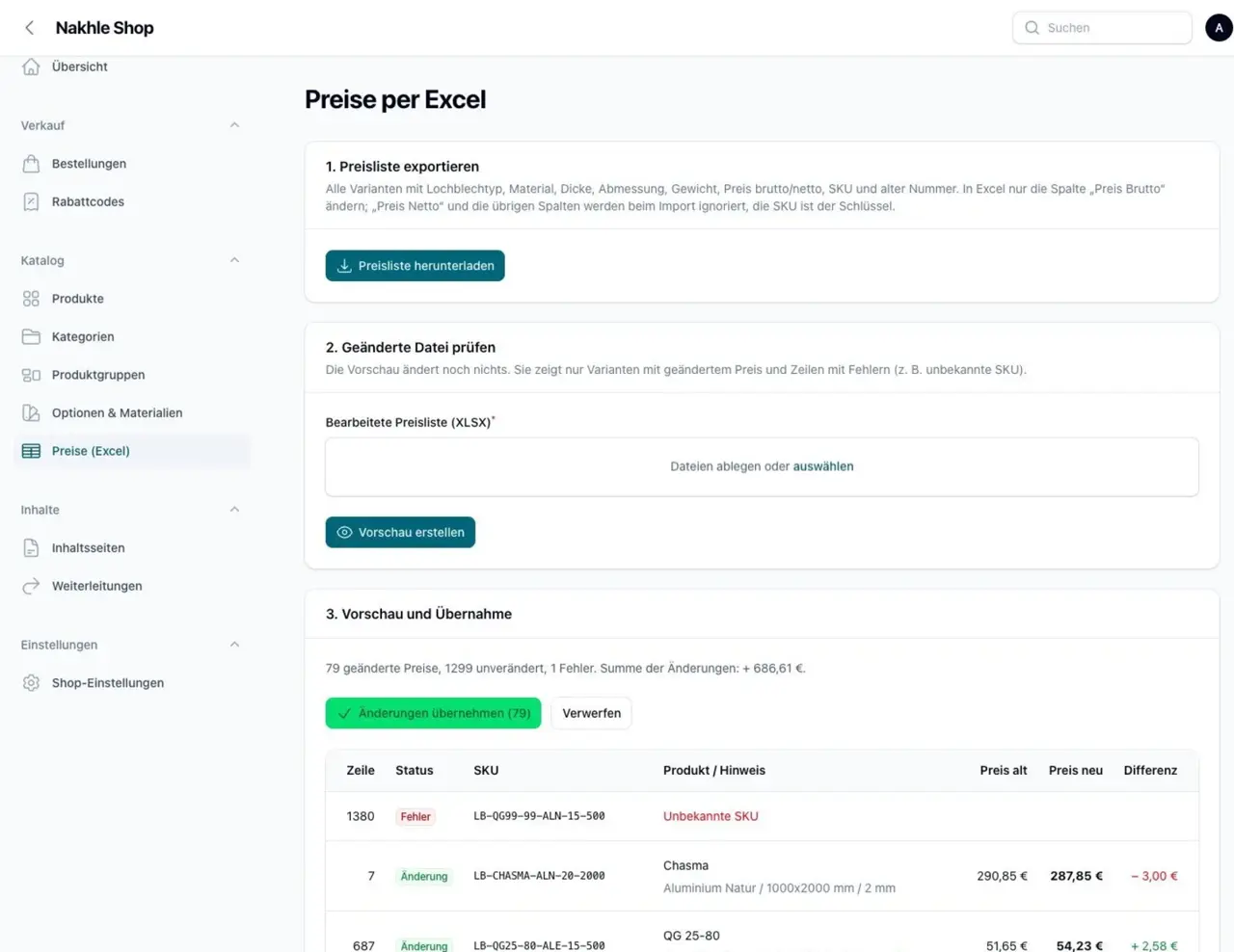Viewport: 1234px width, 952px height.
Task: Click the Weiterleitungen redirect arrow icon
Action: (31, 586)
